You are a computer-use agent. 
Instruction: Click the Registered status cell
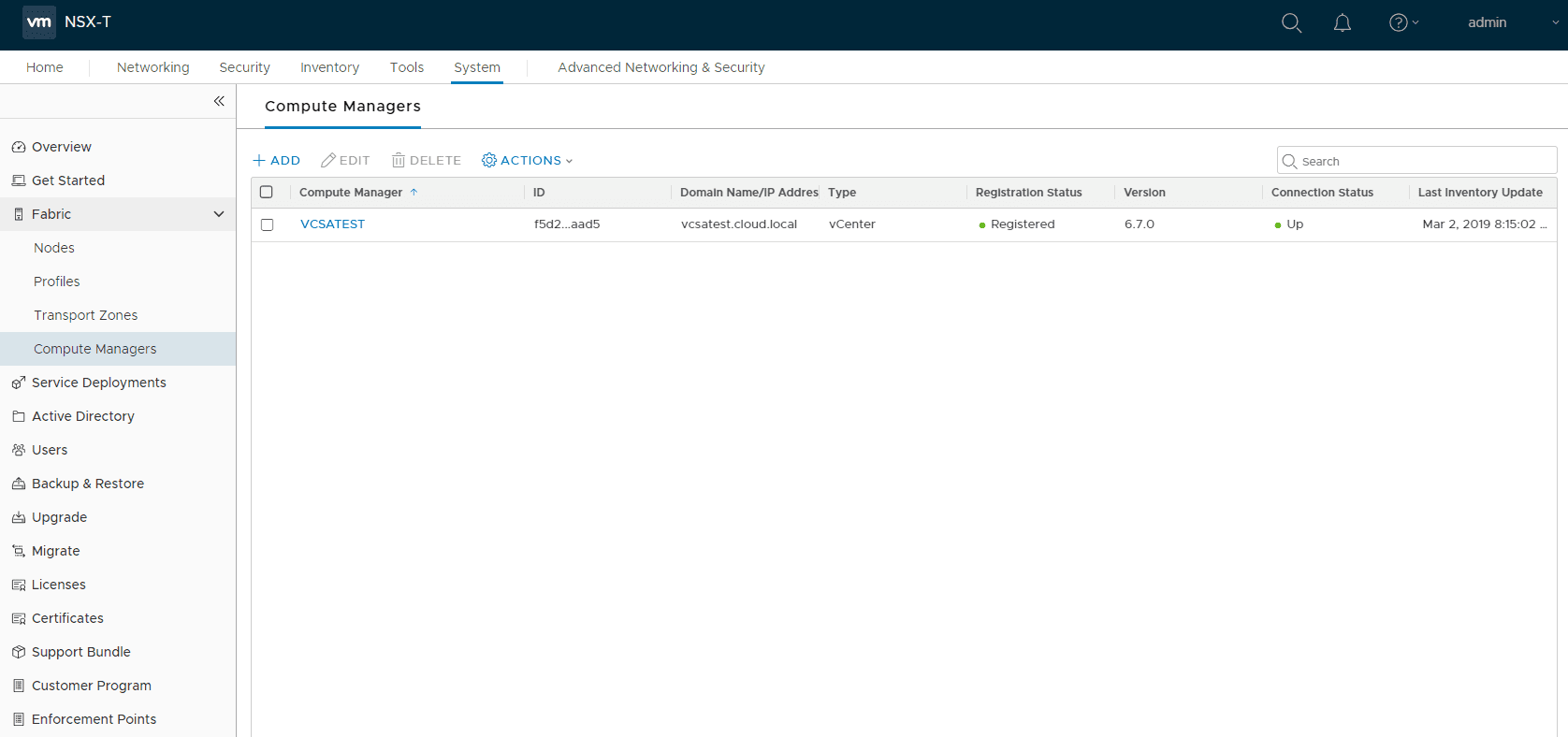pyautogui.click(x=1017, y=224)
